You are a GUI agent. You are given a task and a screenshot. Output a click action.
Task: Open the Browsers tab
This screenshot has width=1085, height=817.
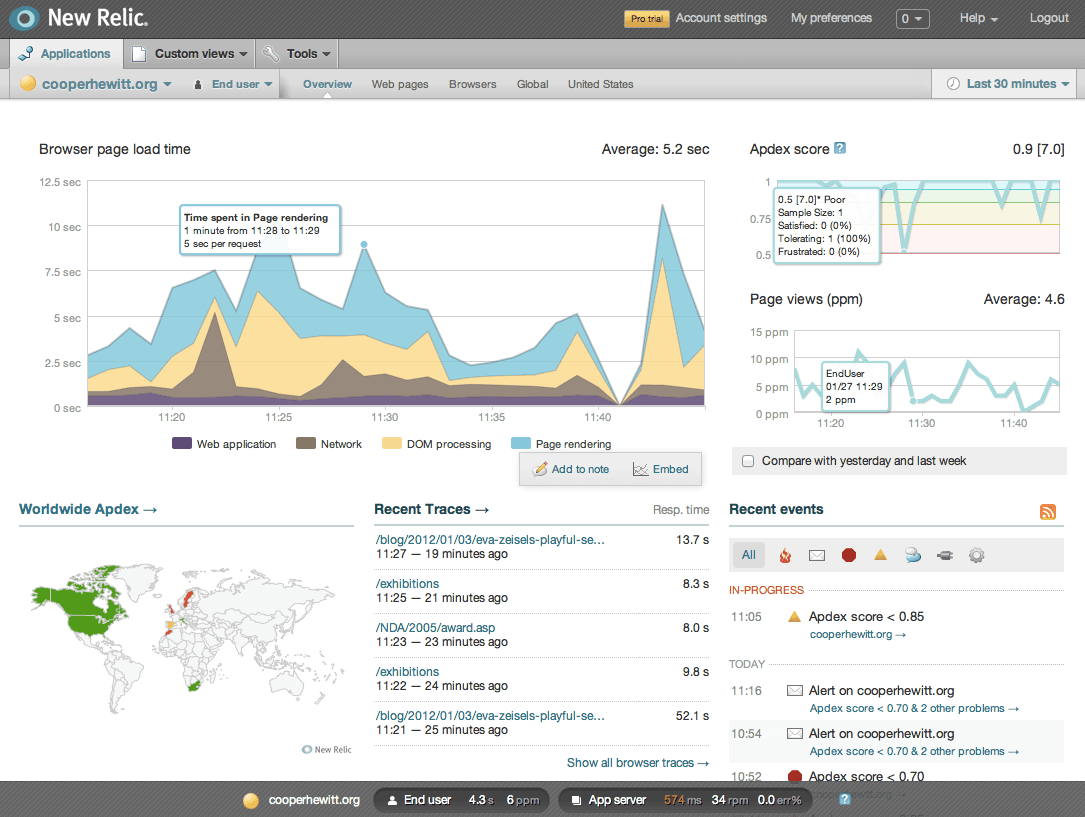click(473, 84)
